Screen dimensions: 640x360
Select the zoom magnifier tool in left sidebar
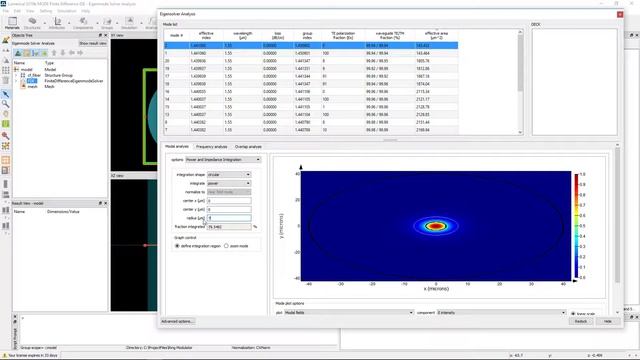(6, 104)
